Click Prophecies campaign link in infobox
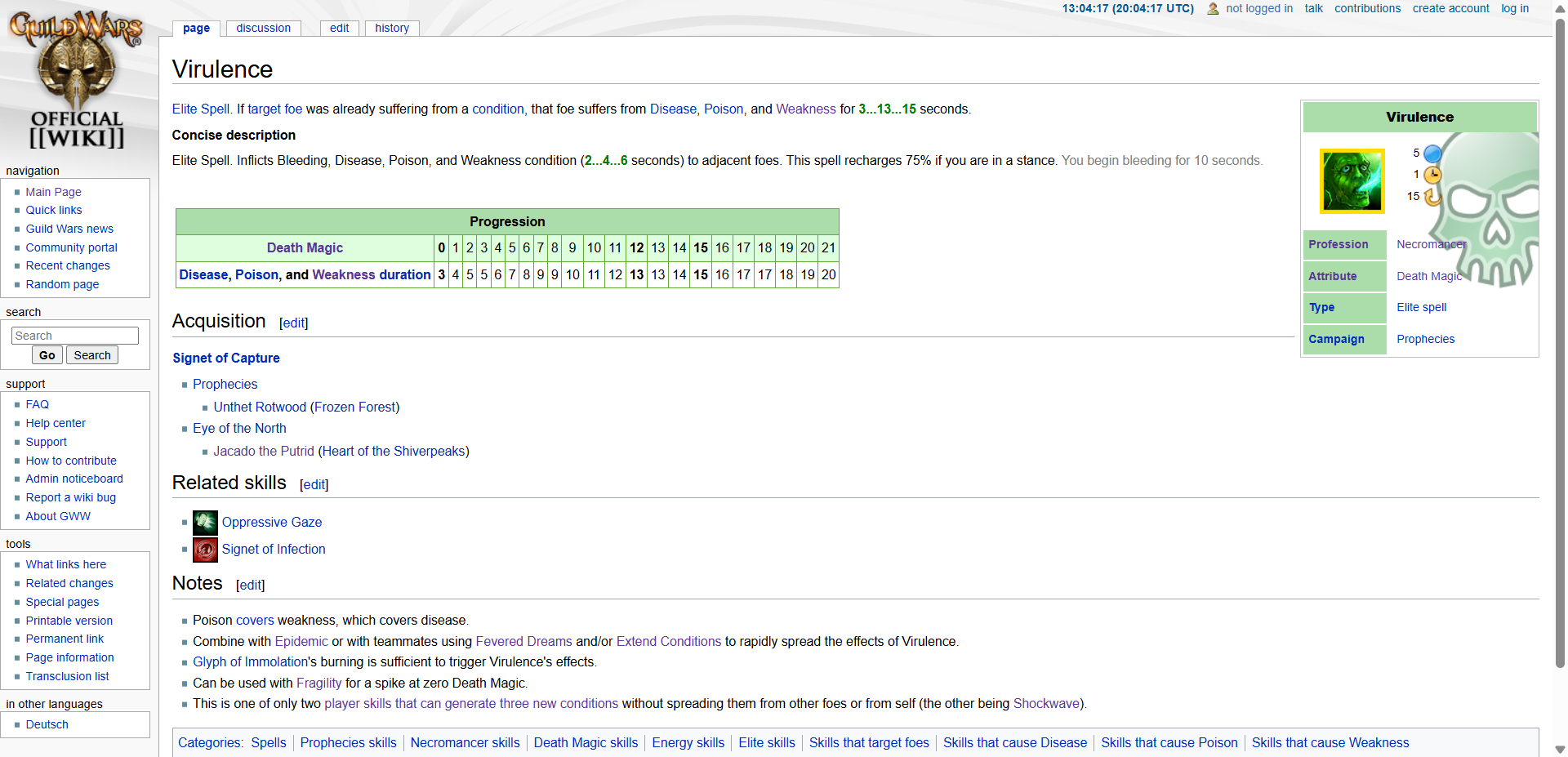 [x=1425, y=339]
